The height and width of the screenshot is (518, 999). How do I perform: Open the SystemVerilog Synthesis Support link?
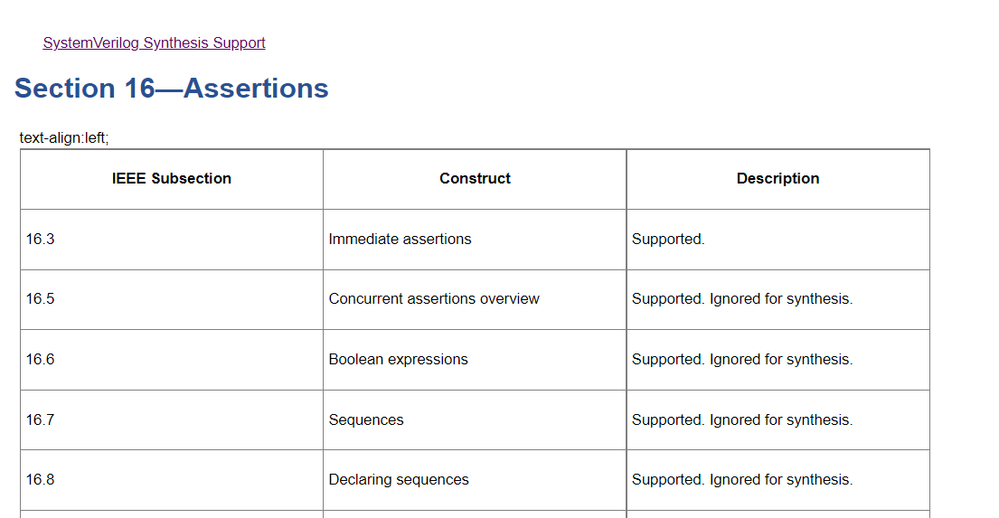tap(154, 43)
